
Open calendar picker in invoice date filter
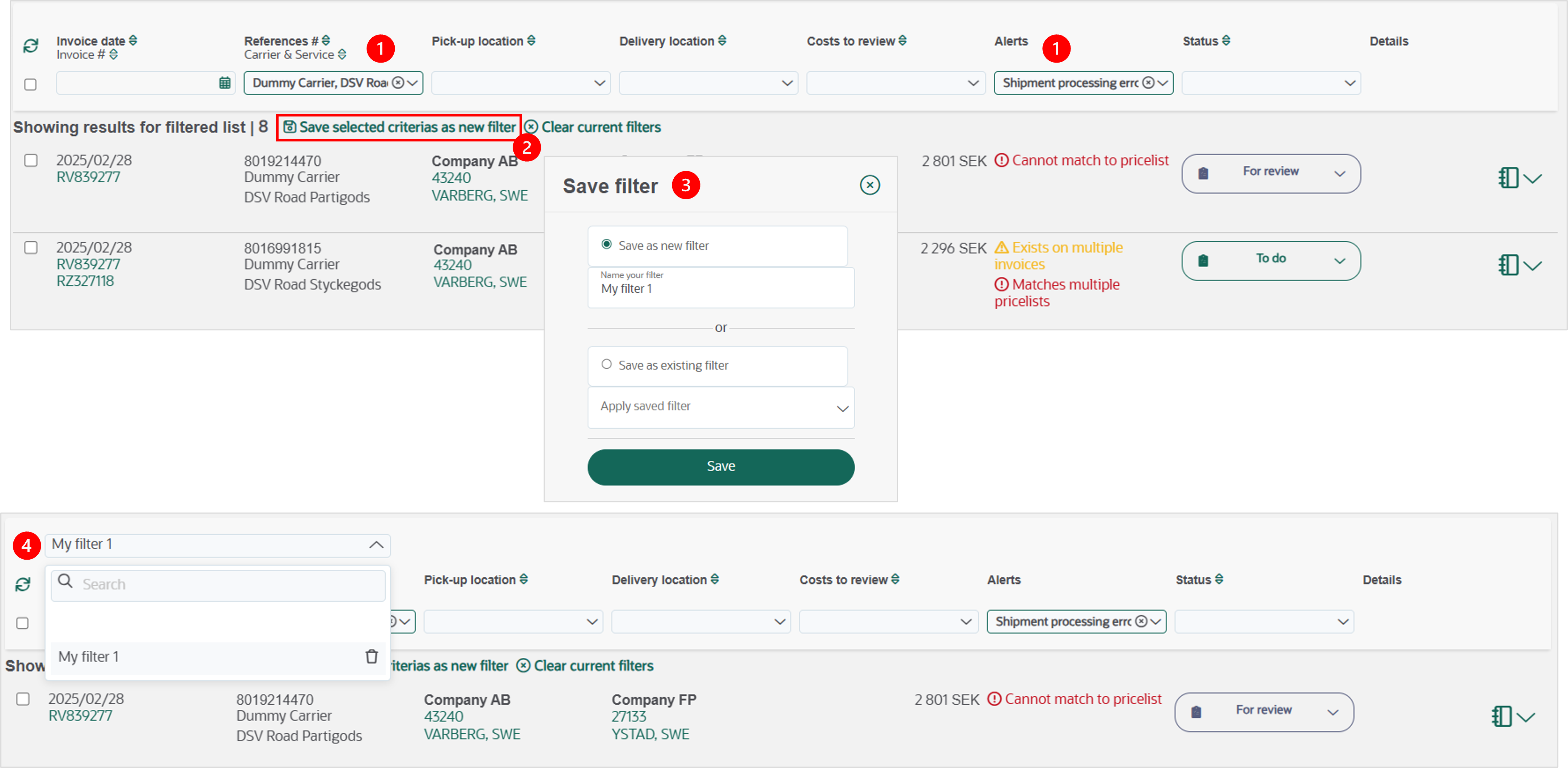(225, 83)
